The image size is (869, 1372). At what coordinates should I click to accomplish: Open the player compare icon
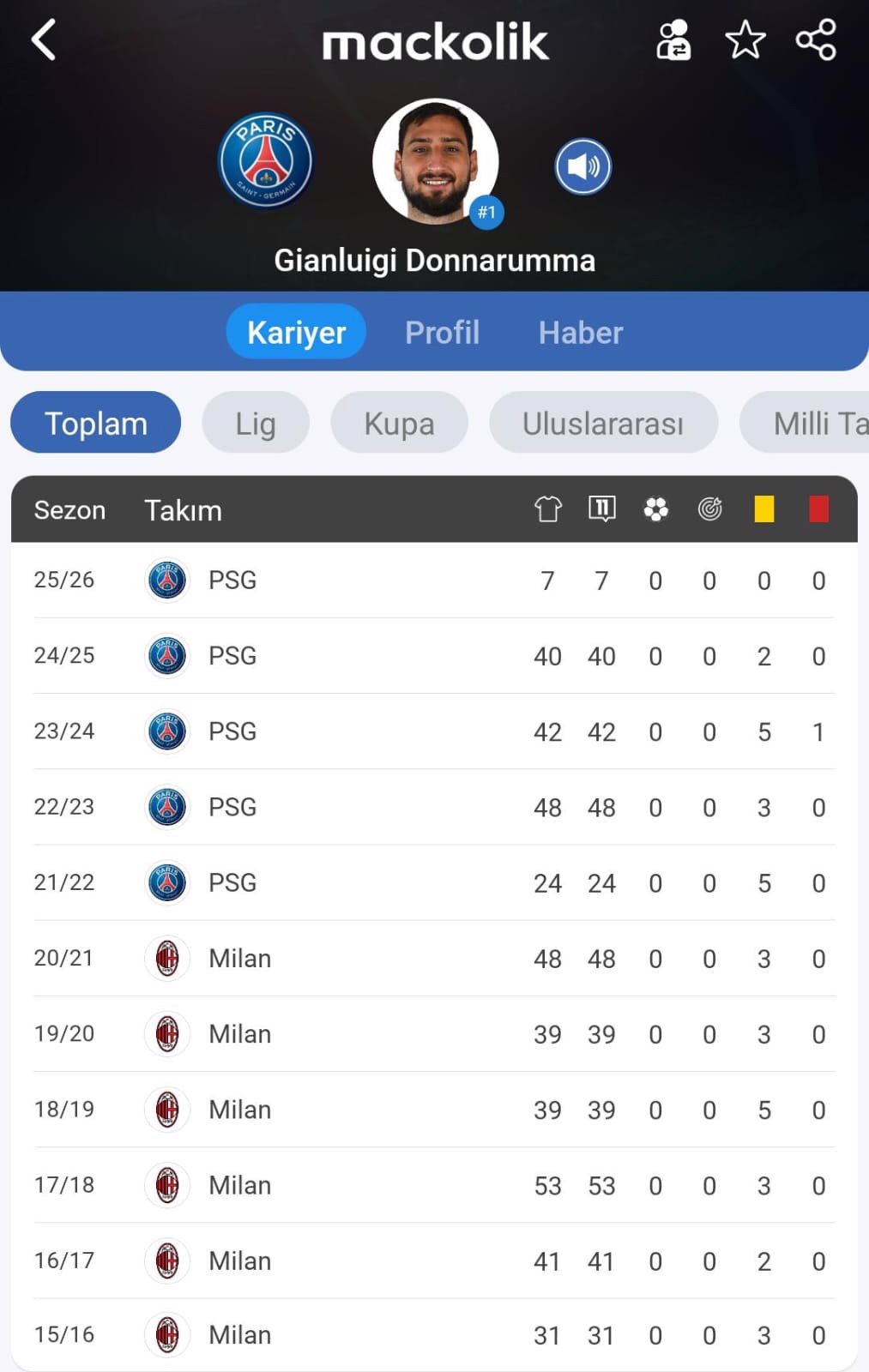[x=673, y=40]
